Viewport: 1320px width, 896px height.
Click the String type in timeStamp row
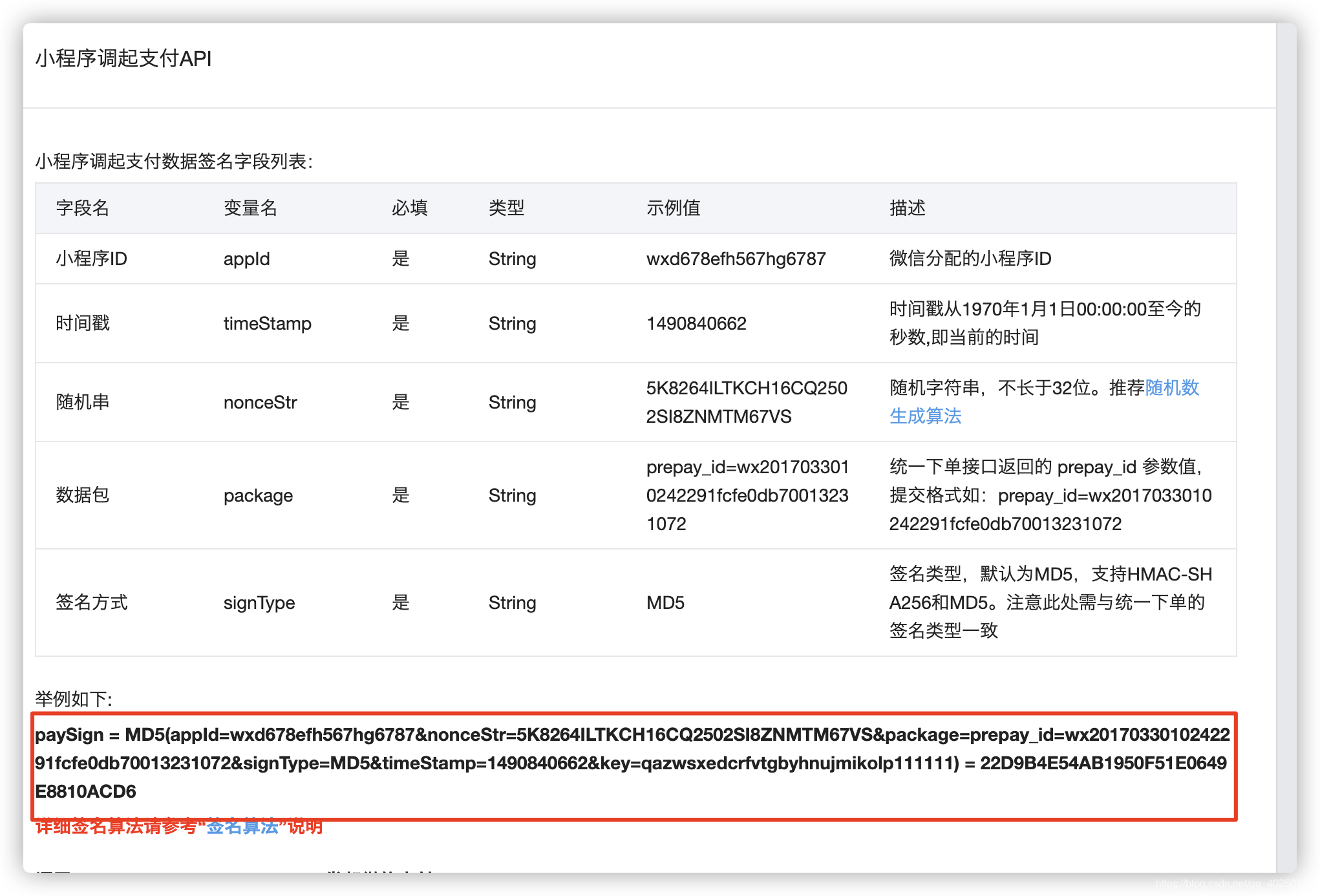coord(512,324)
